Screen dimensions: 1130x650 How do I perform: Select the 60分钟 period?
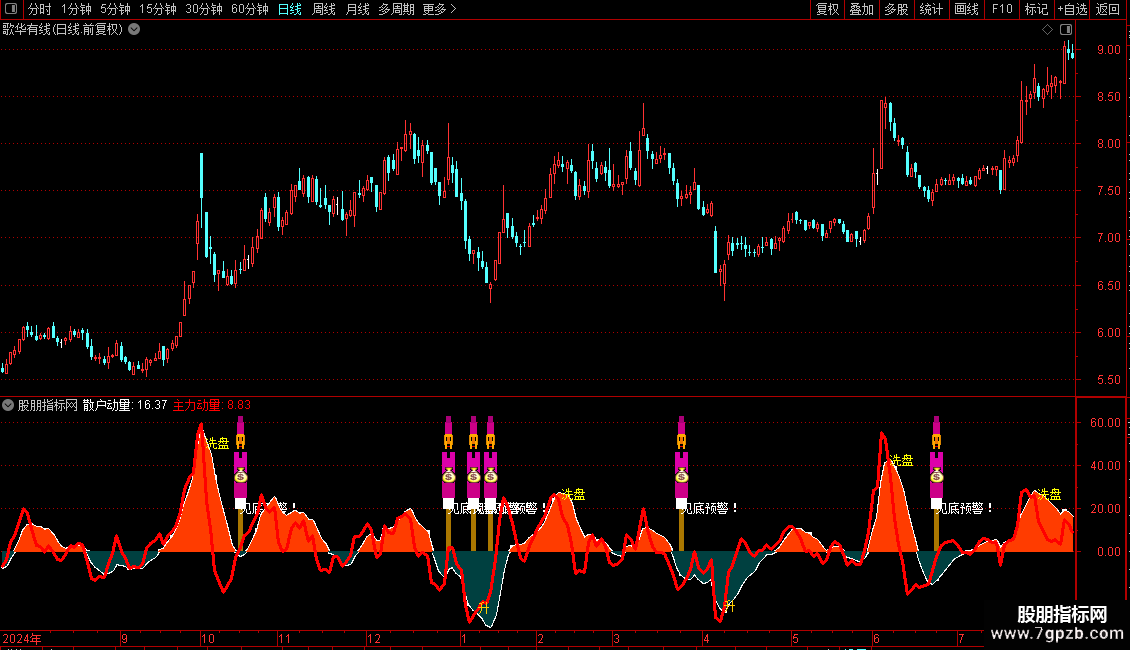pyautogui.click(x=250, y=9)
